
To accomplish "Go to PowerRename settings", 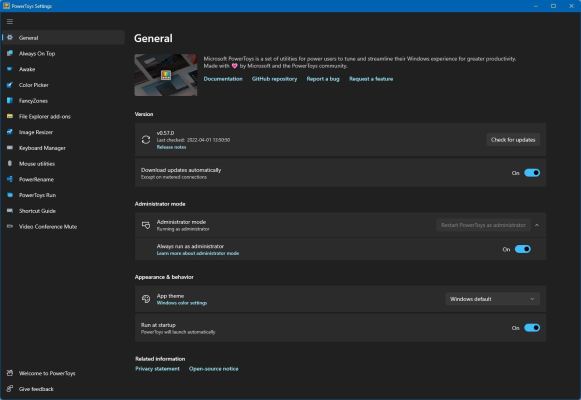I will [x=63, y=179].
